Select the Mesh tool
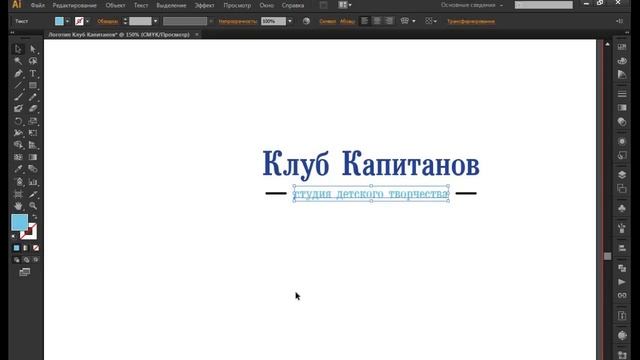Screen dimensions: 640x360 (x=18, y=157)
